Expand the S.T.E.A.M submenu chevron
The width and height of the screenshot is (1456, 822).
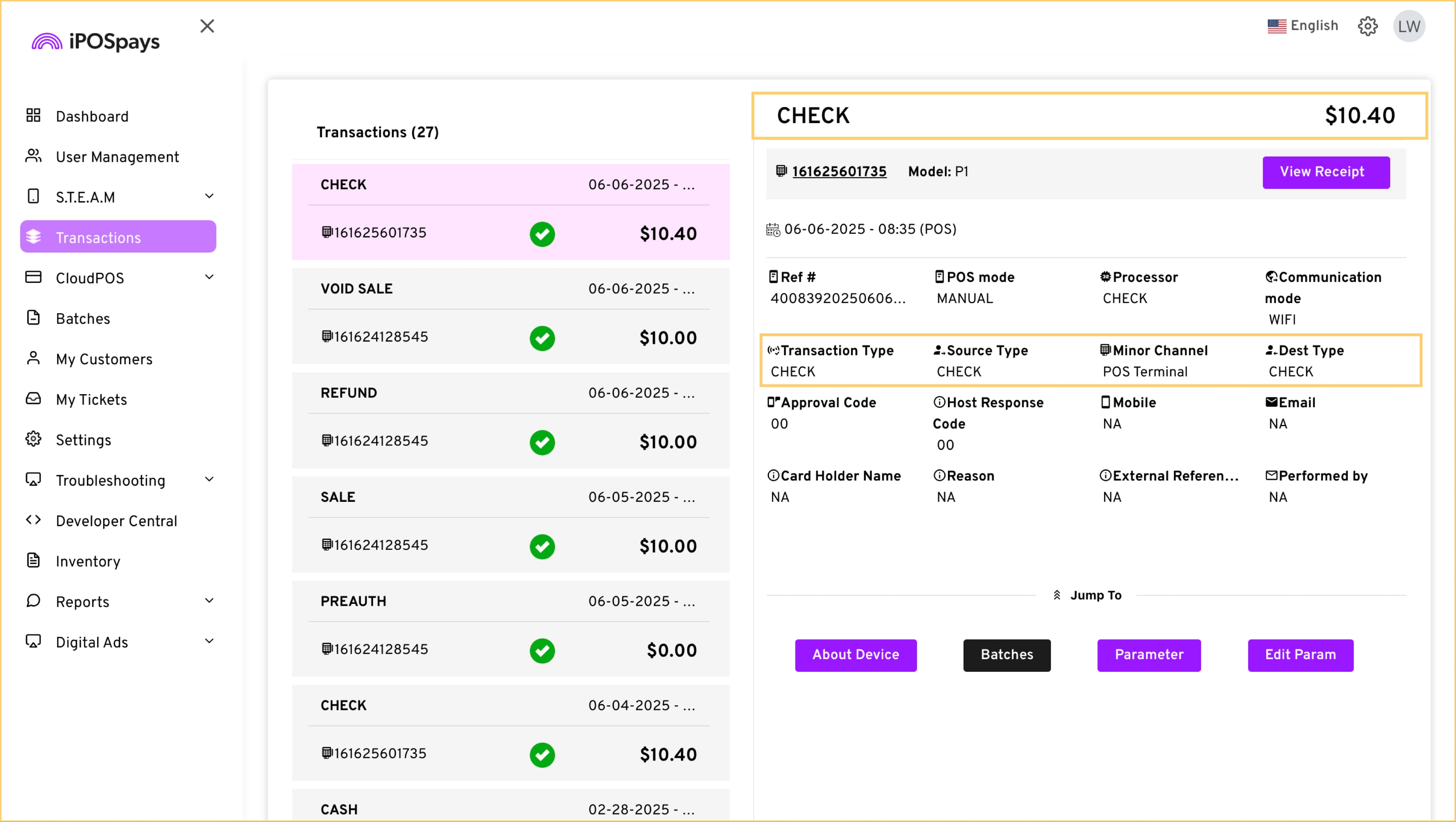point(209,196)
